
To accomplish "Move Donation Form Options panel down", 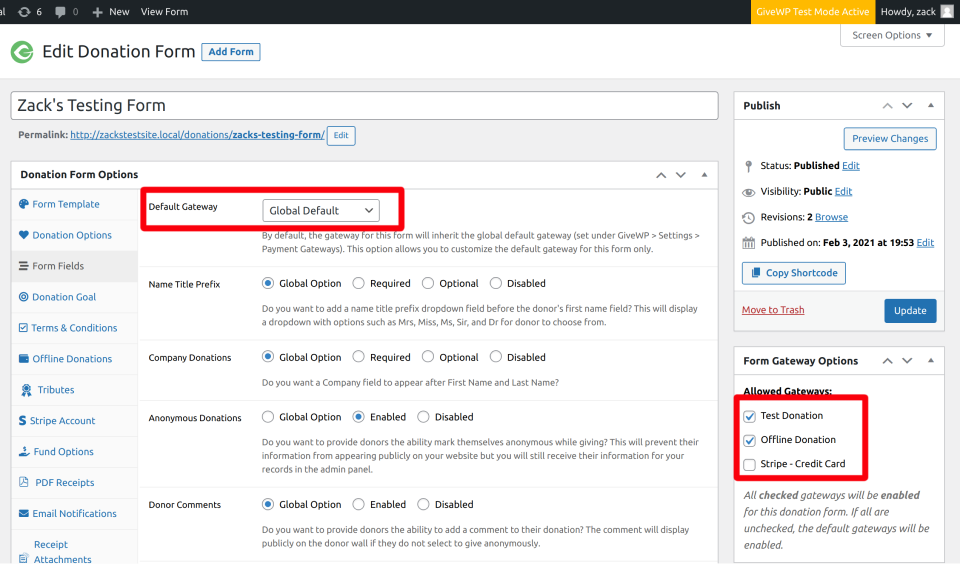I will pyautogui.click(x=681, y=175).
